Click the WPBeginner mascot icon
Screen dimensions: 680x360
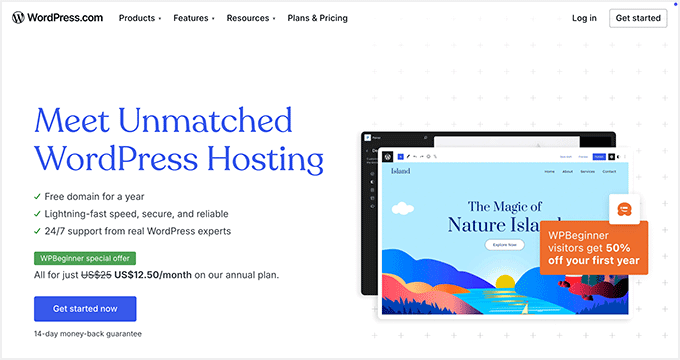click(624, 209)
